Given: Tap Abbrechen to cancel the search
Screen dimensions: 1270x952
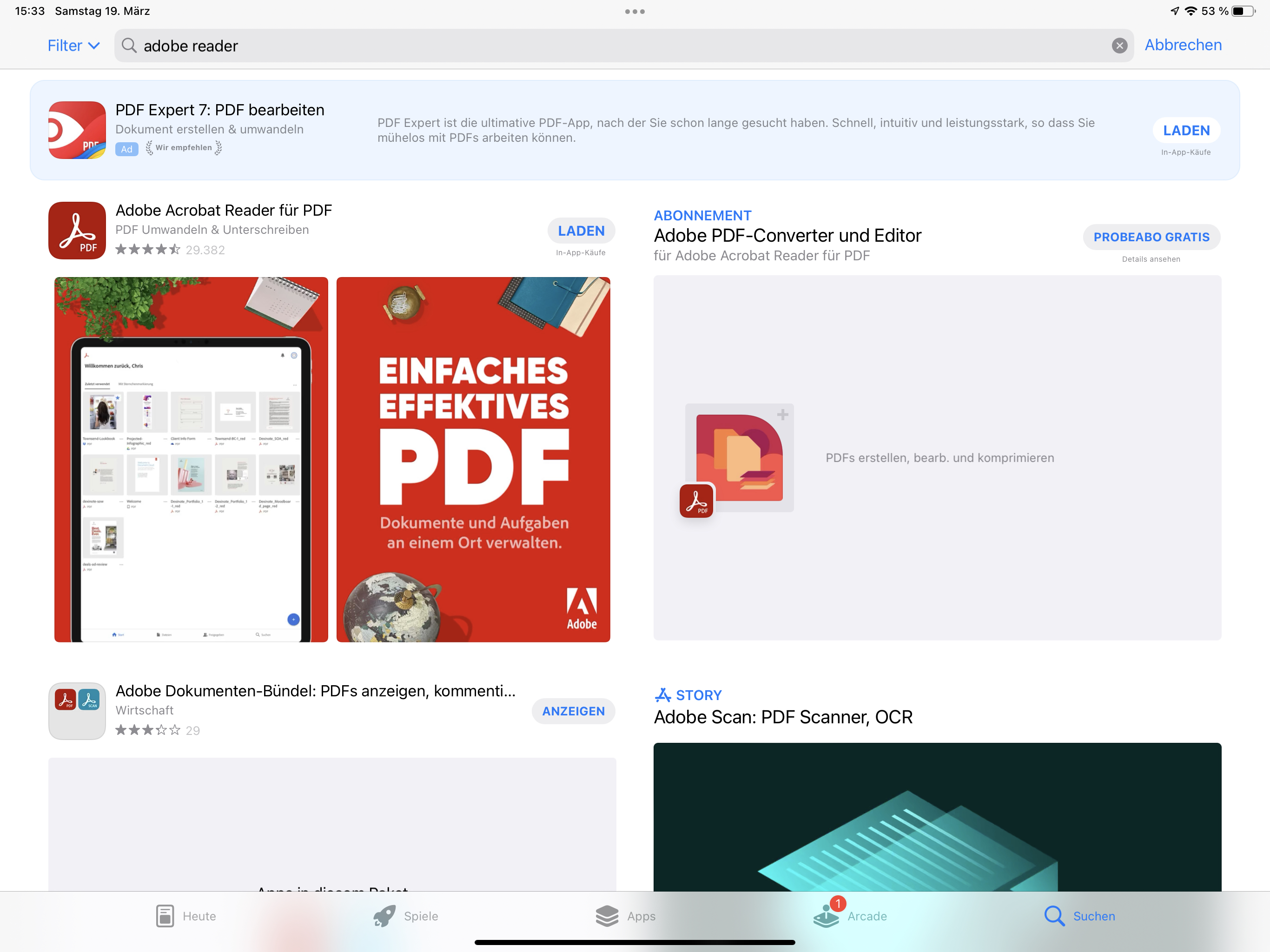Looking at the screenshot, I should (1183, 46).
